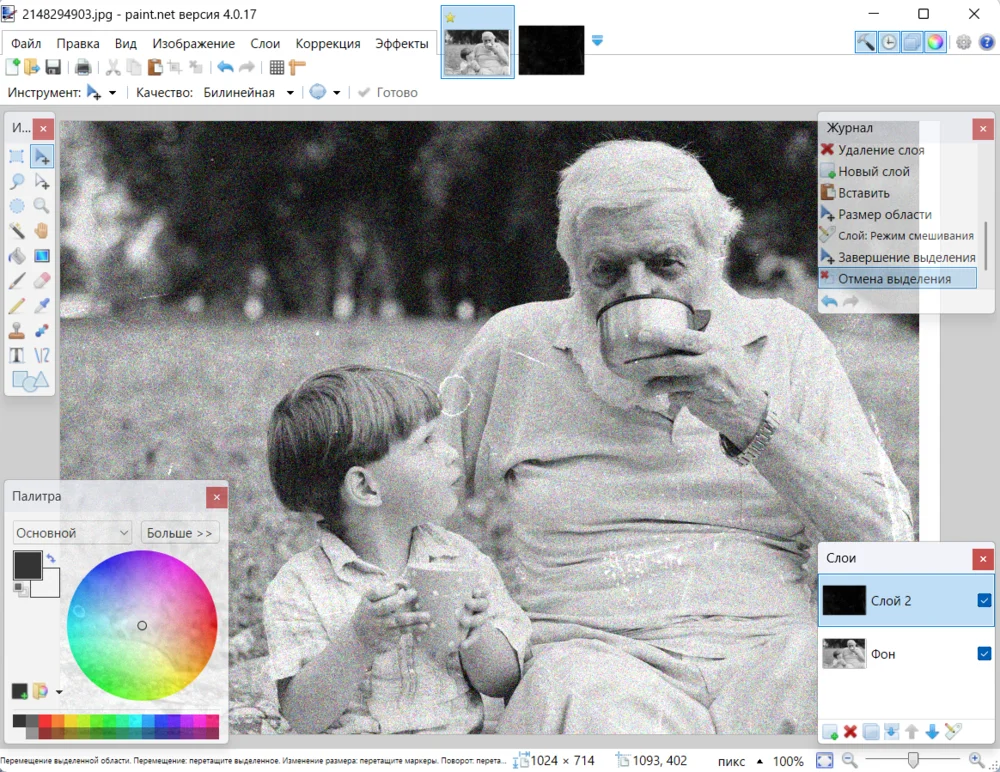Select the Pencil tool
The height and width of the screenshot is (772, 1000).
click(17, 306)
